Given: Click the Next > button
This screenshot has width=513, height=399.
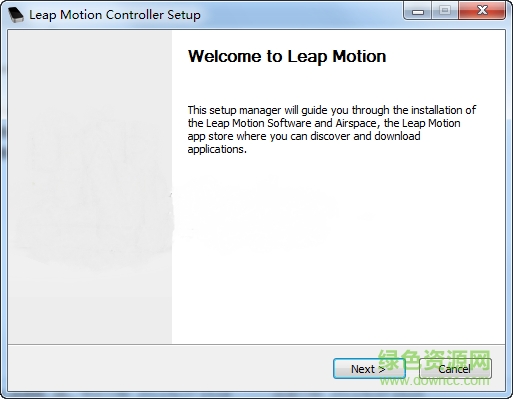Looking at the screenshot, I should pyautogui.click(x=369, y=369).
